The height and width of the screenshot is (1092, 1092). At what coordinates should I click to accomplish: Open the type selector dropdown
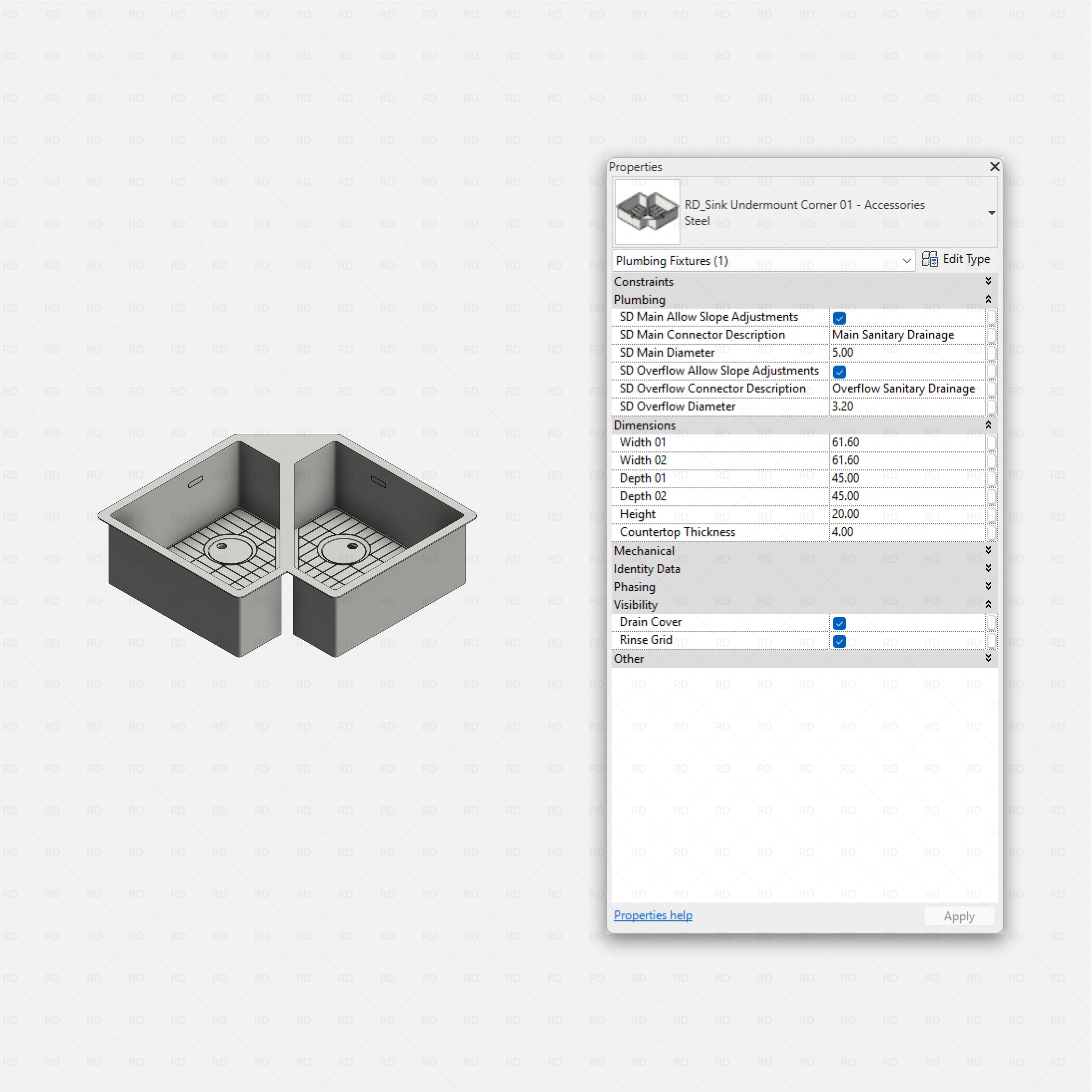(x=907, y=261)
